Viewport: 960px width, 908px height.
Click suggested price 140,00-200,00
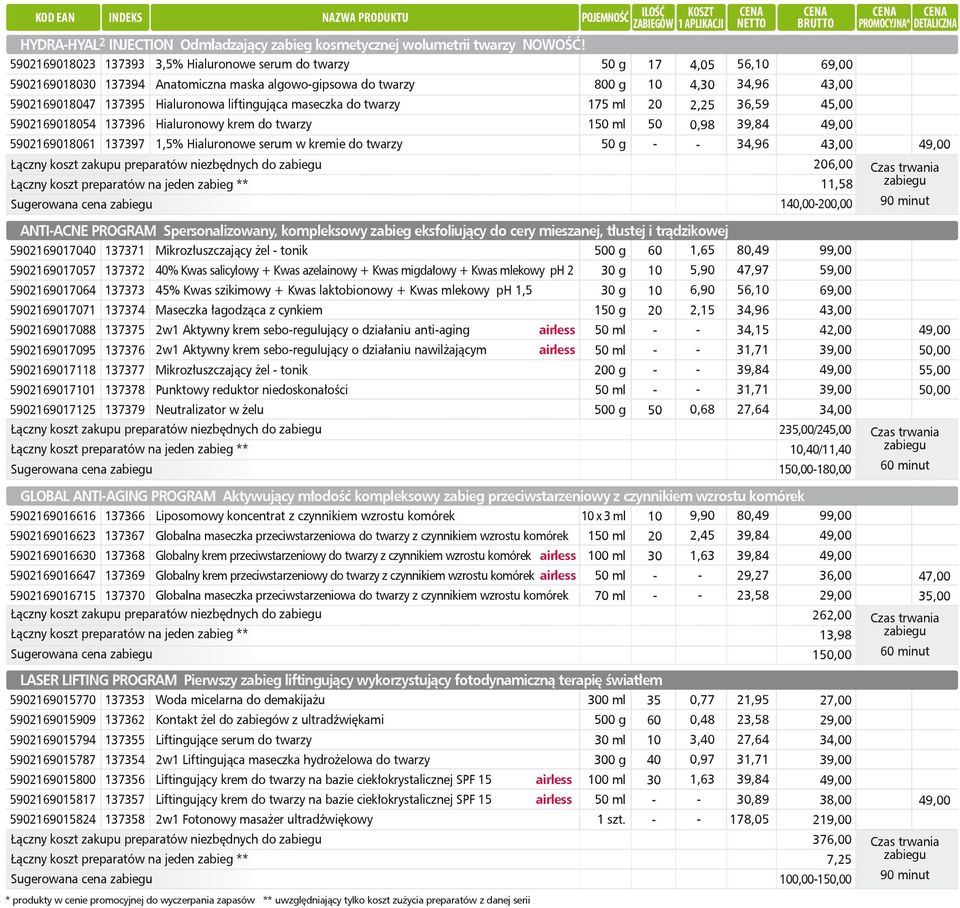(x=816, y=204)
